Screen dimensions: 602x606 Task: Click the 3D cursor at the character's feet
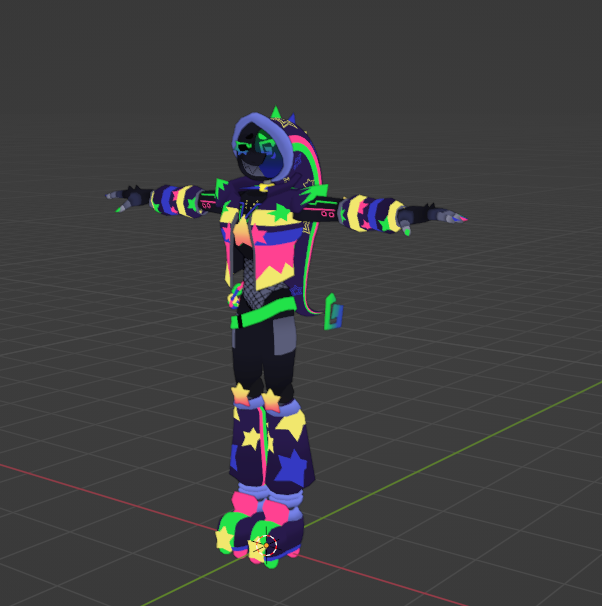click(266, 545)
